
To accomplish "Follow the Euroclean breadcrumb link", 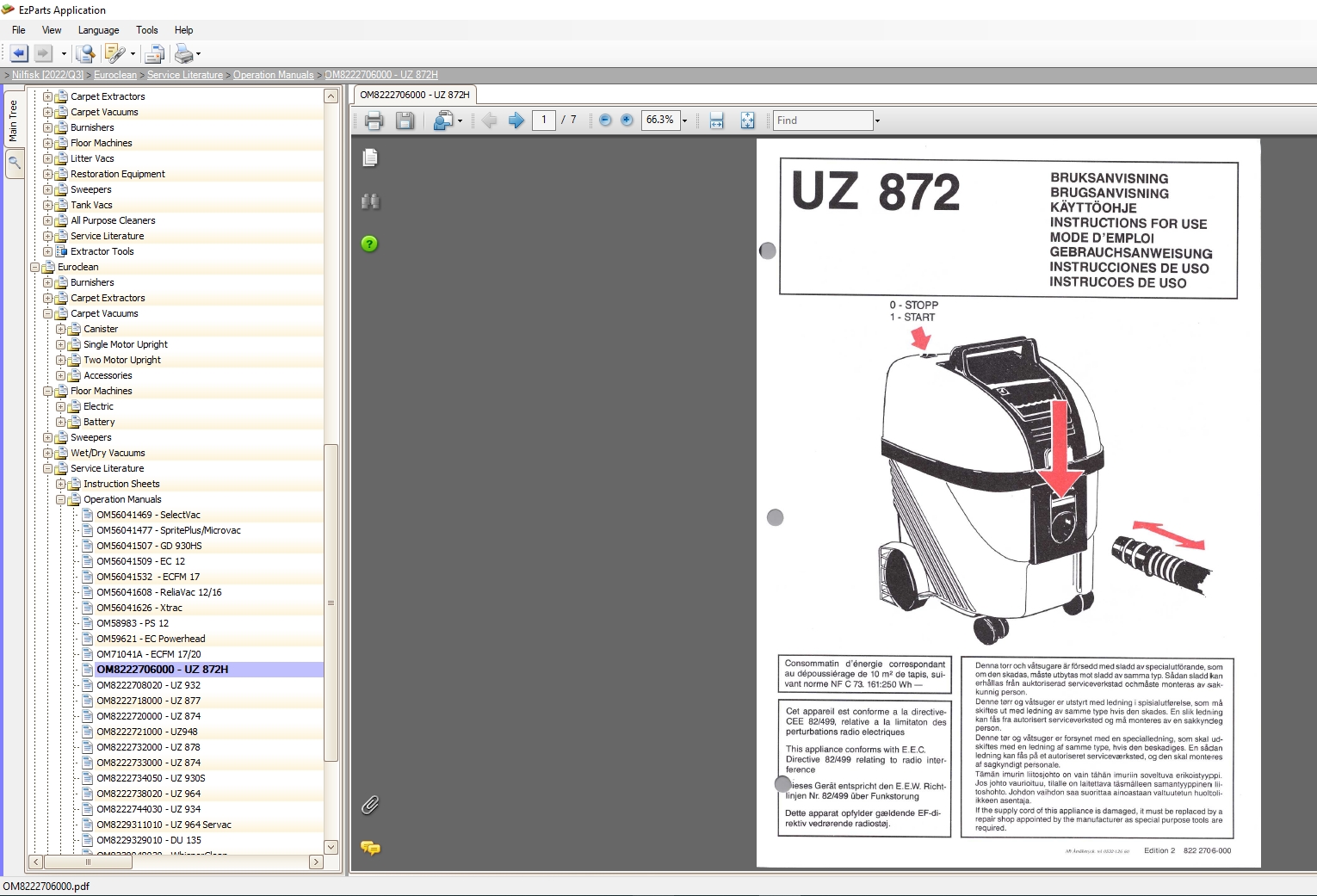I will 115,75.
